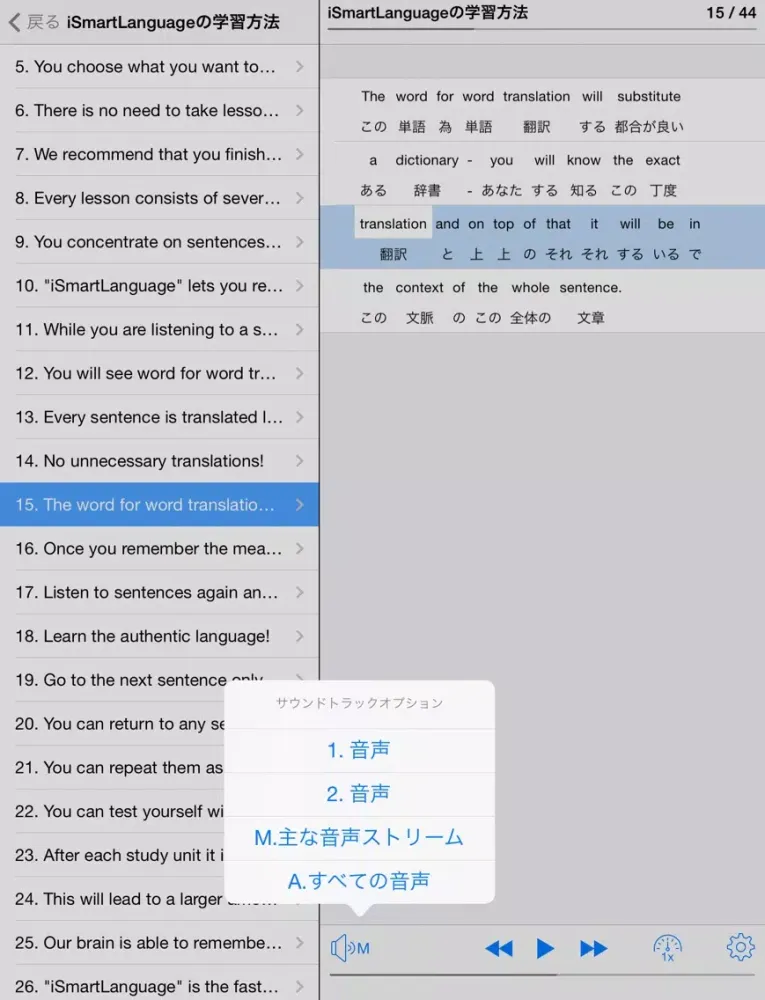
Task: Open lesson 18 'Learn the authentic language!'
Action: [x=159, y=636]
